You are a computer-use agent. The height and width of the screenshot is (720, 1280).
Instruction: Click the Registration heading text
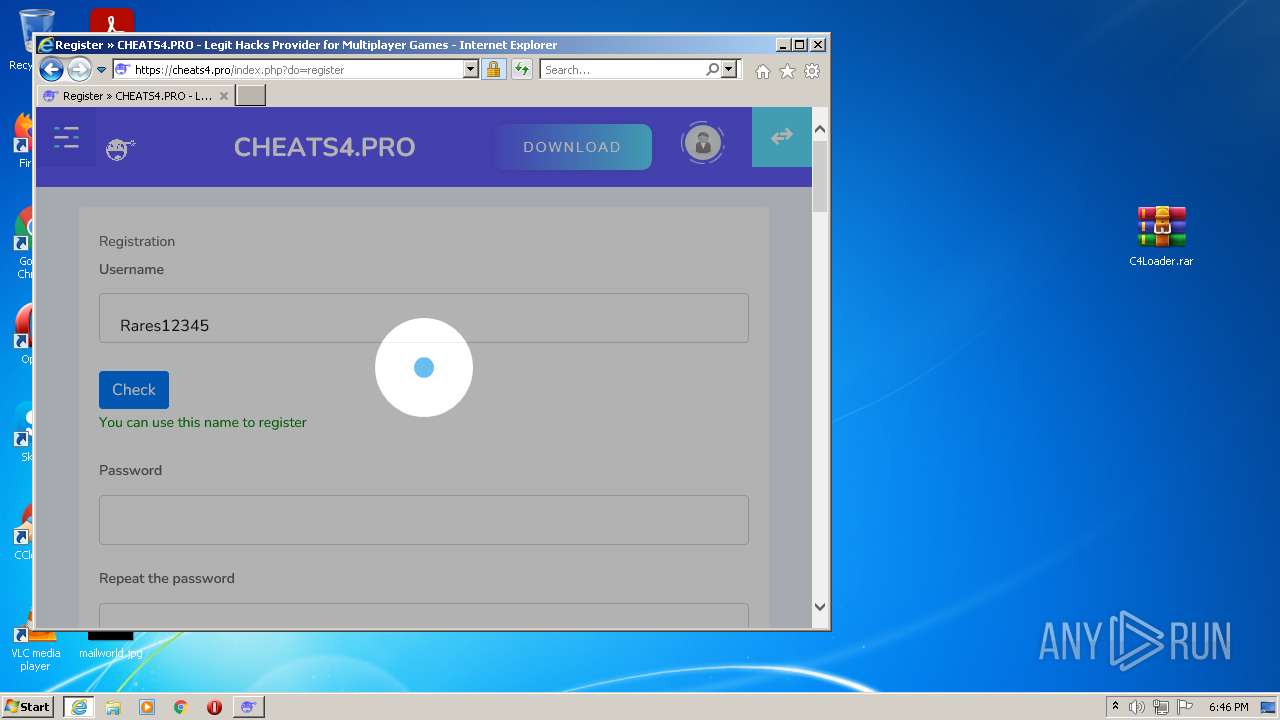point(137,241)
